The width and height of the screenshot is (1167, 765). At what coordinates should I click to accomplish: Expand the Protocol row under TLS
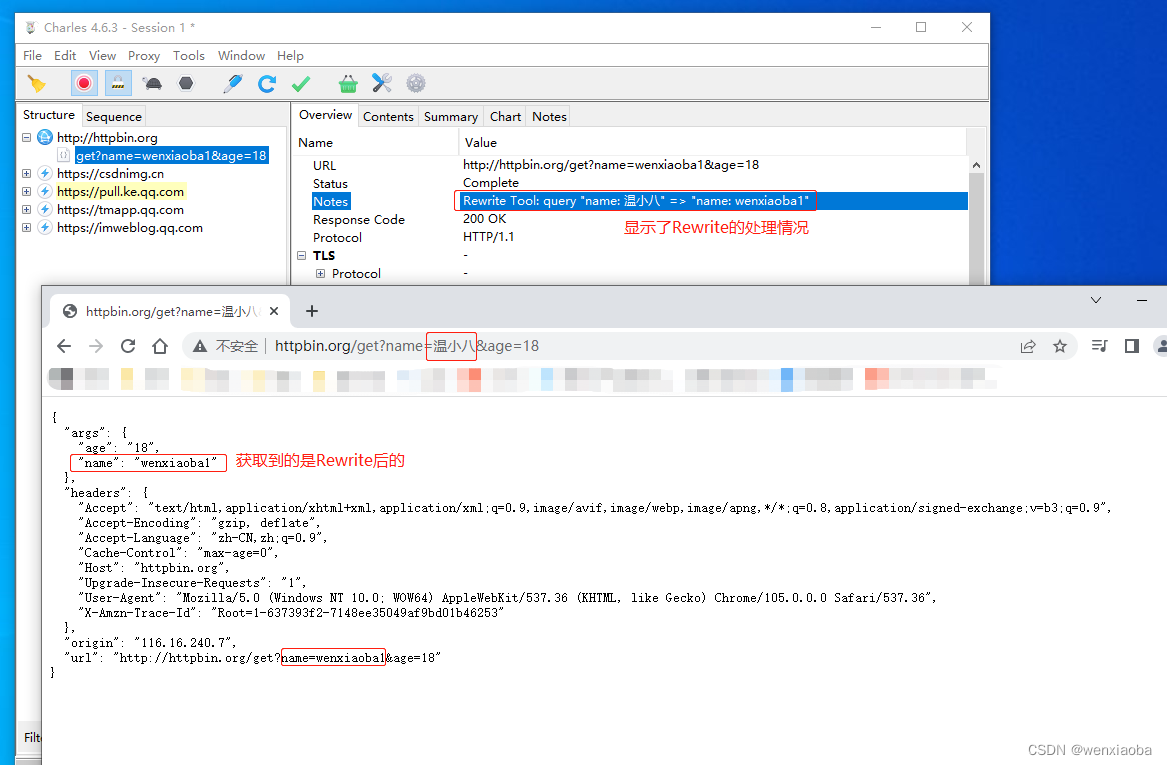point(321,273)
